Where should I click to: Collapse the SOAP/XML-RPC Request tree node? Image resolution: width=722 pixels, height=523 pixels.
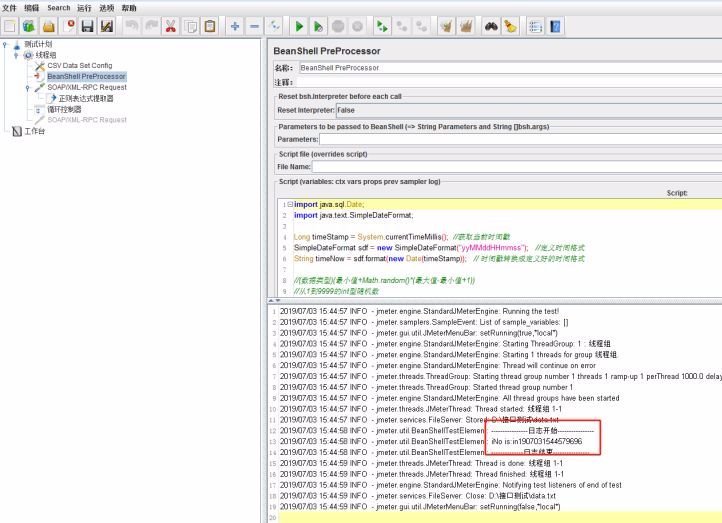coord(28,87)
